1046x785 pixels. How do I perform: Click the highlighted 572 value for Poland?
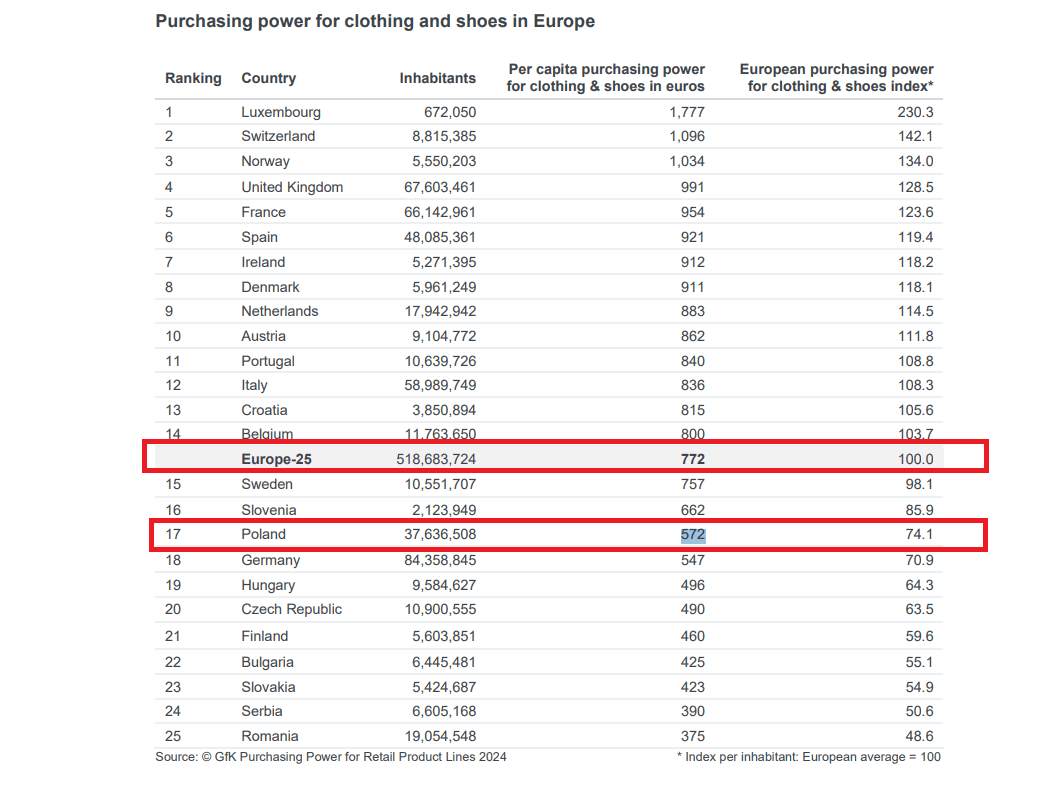coord(693,535)
